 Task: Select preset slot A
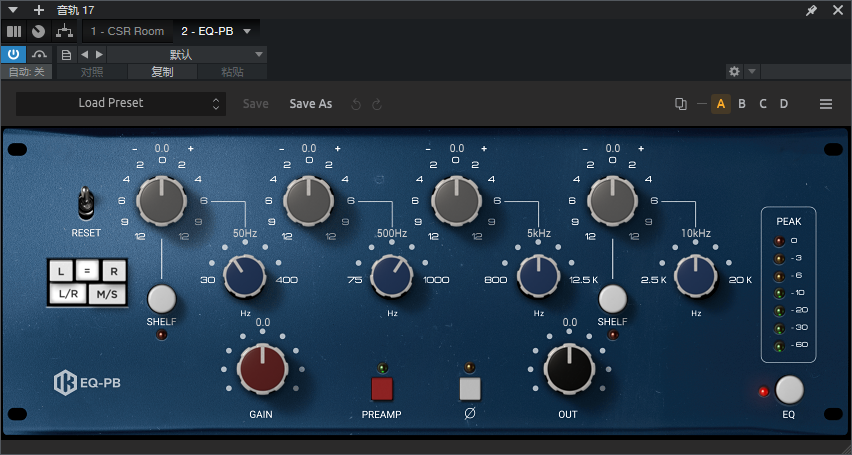(x=721, y=104)
